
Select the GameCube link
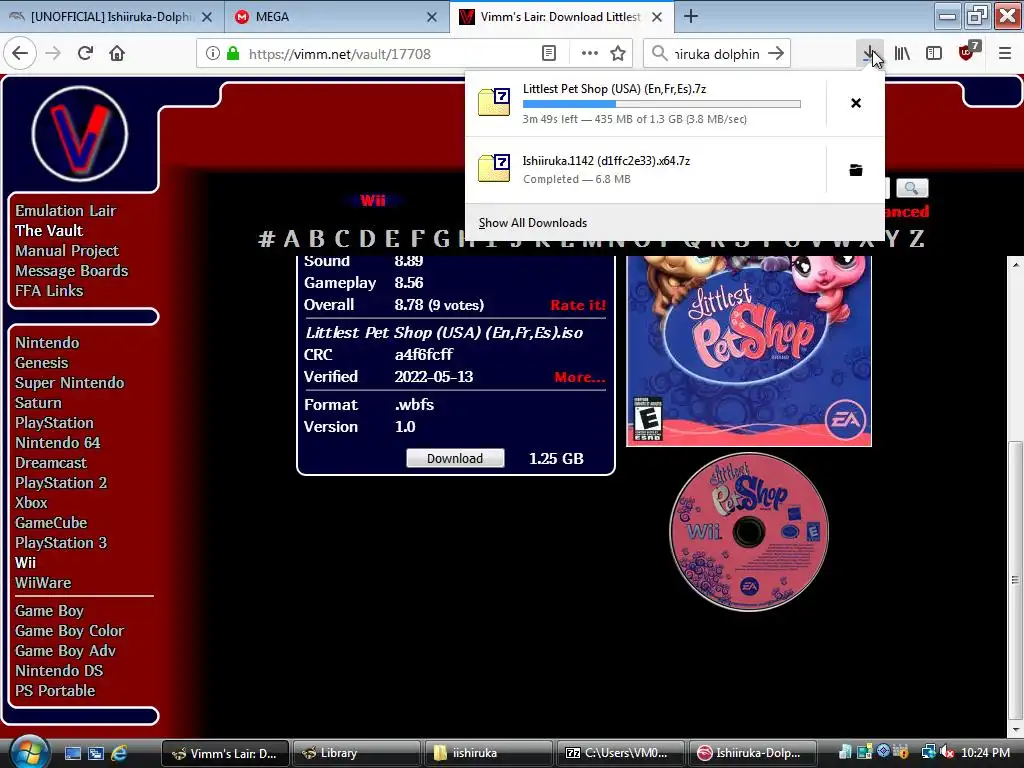51,522
